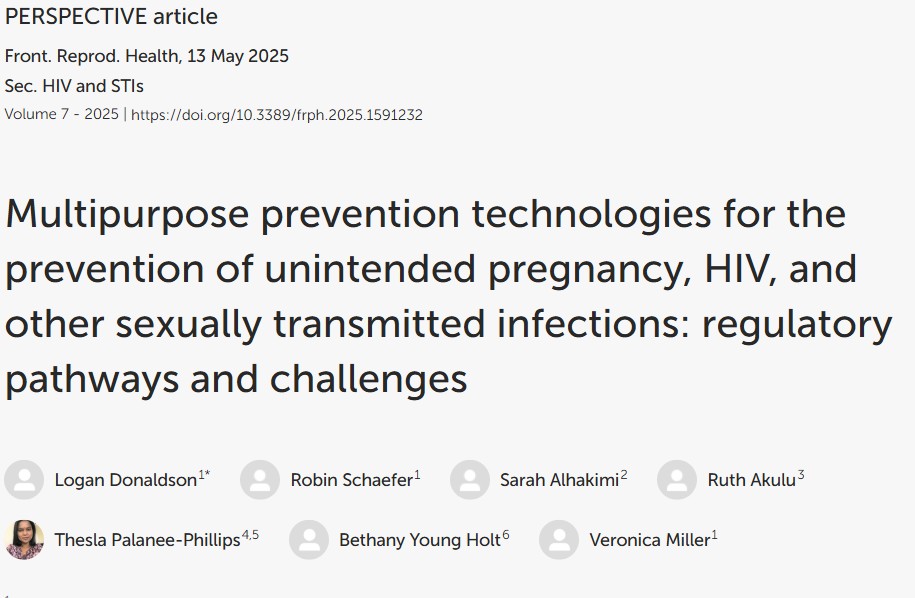Open the article DOI link
This screenshot has width=915, height=598.
277,115
